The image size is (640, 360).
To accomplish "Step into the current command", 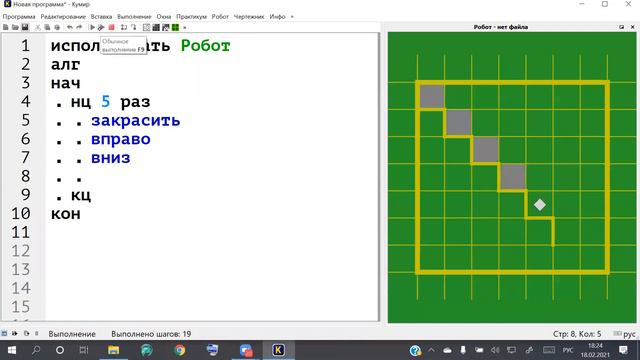I will pyautogui.click(x=133, y=27).
